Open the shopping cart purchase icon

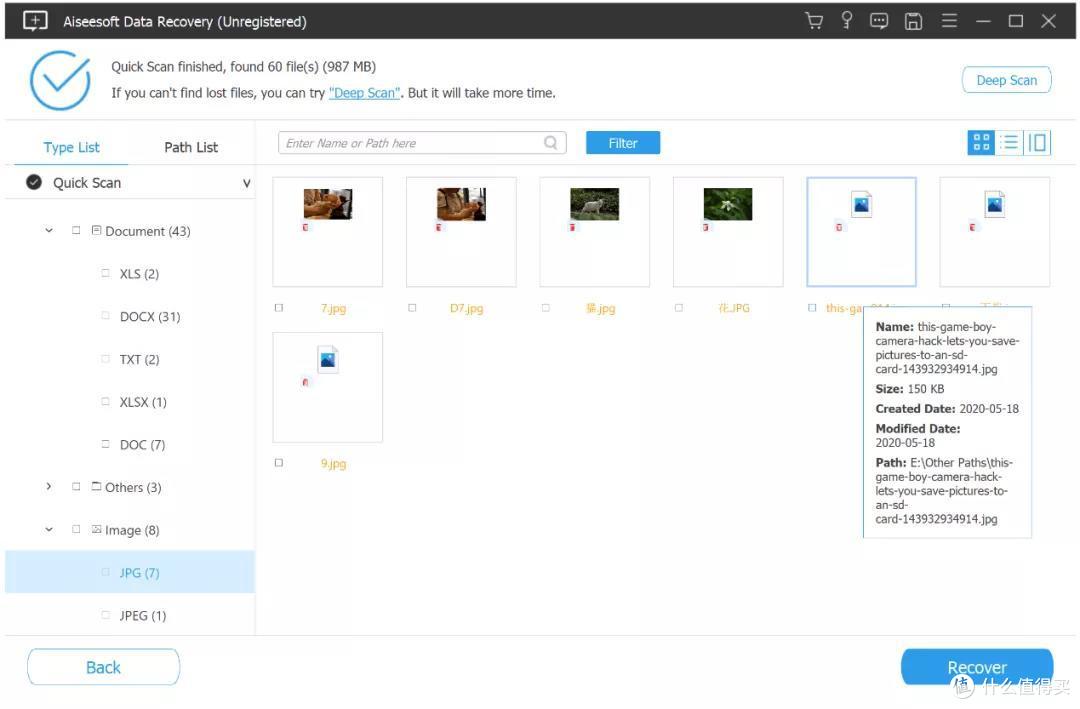[814, 21]
